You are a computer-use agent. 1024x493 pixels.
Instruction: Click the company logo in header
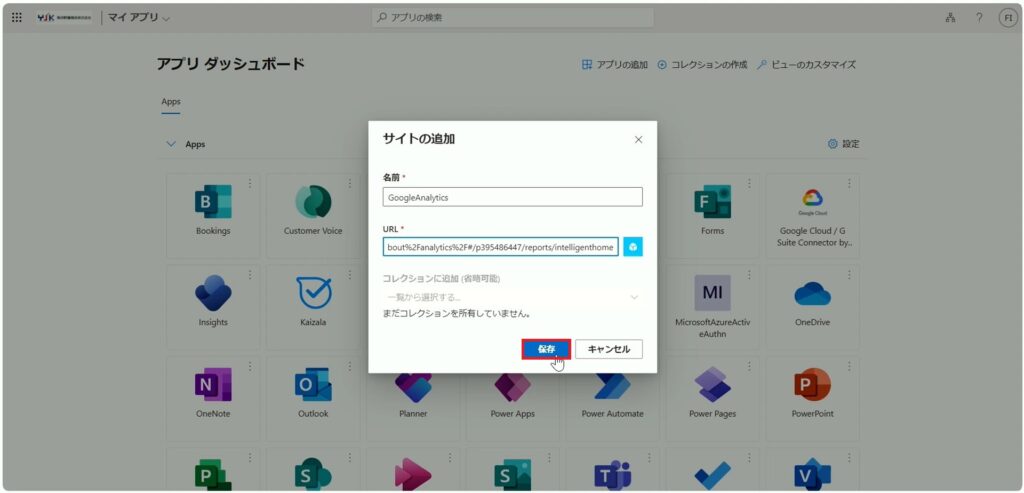point(64,18)
